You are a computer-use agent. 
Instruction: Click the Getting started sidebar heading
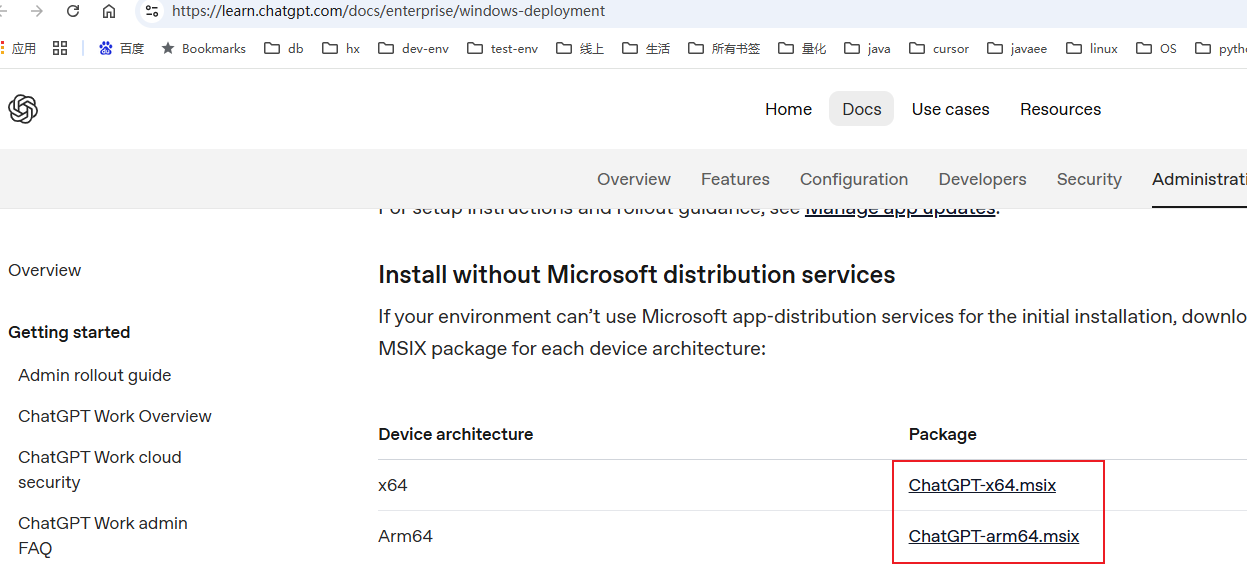69,332
